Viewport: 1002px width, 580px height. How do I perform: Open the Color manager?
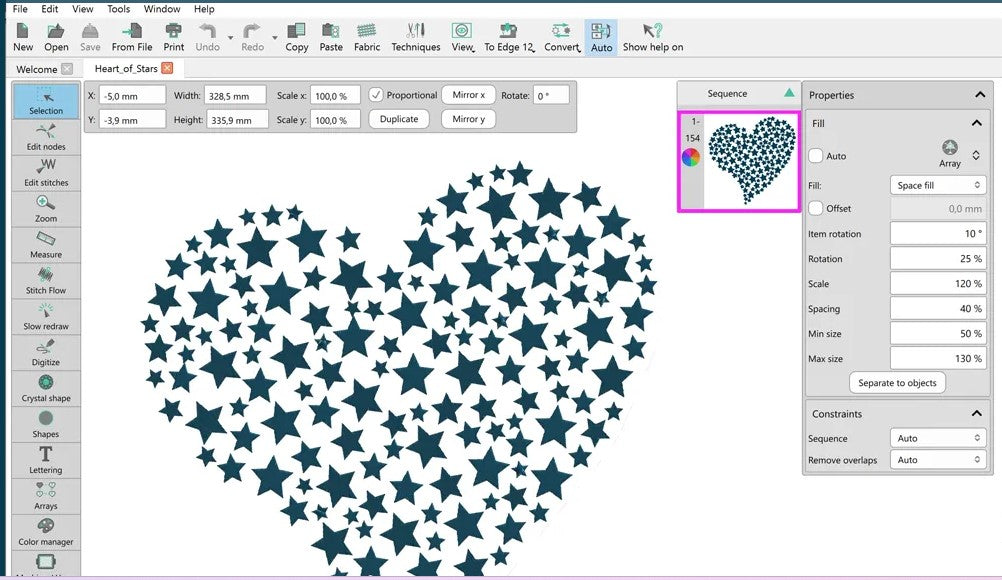click(46, 532)
